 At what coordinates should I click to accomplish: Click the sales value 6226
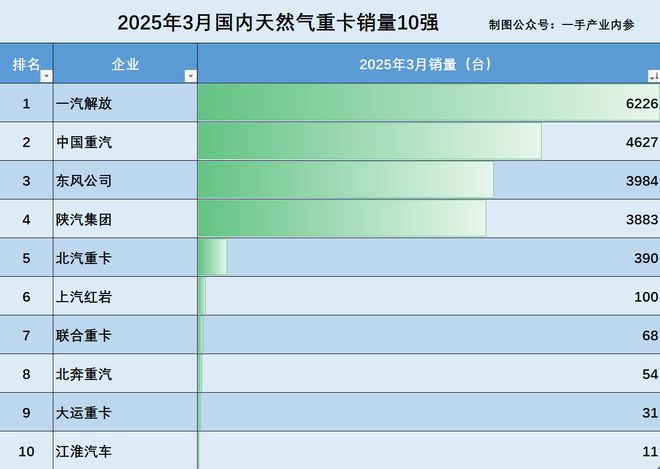(x=642, y=104)
